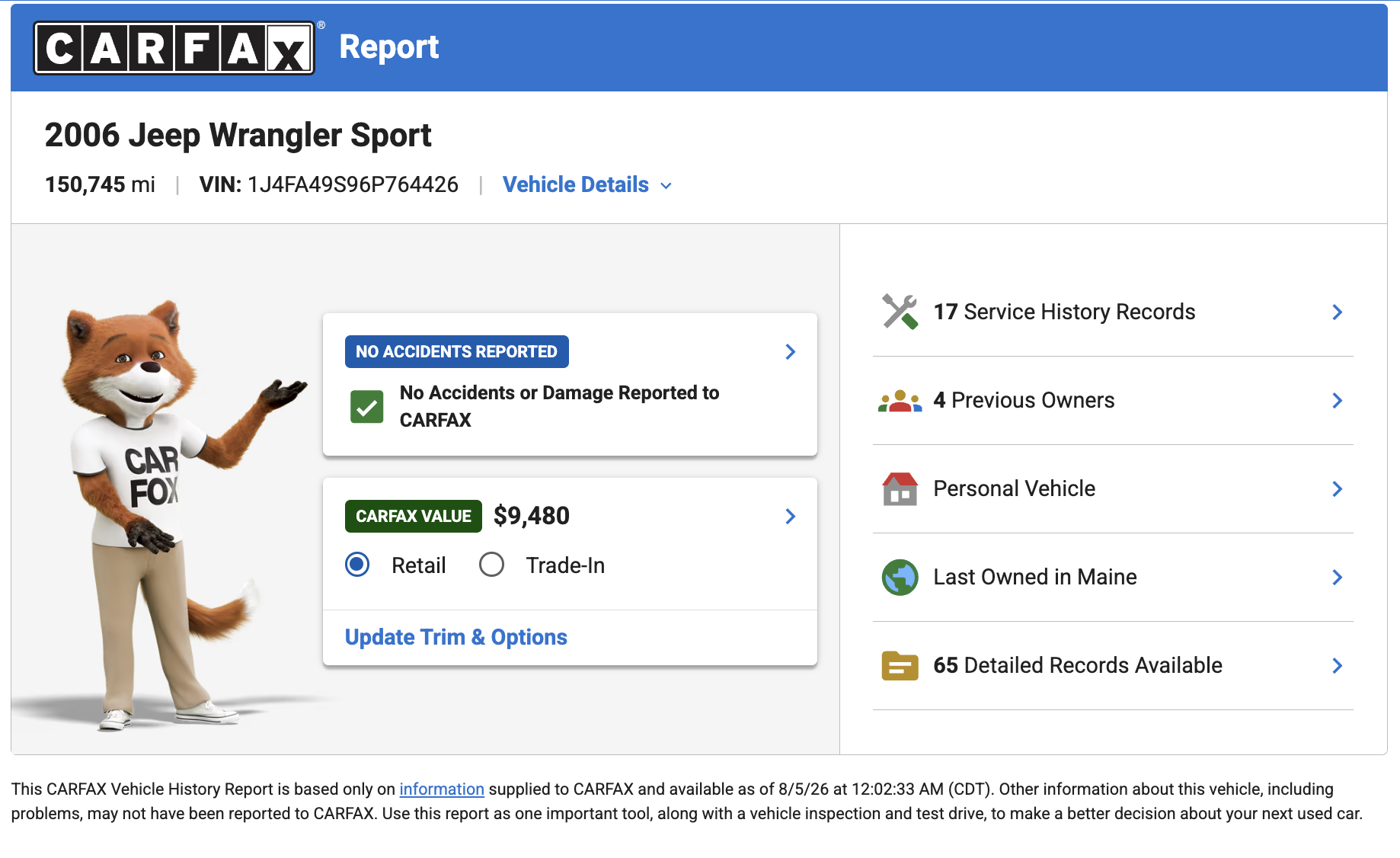Click the wrench service history icon
This screenshot has height=858, width=1400.
pos(900,312)
